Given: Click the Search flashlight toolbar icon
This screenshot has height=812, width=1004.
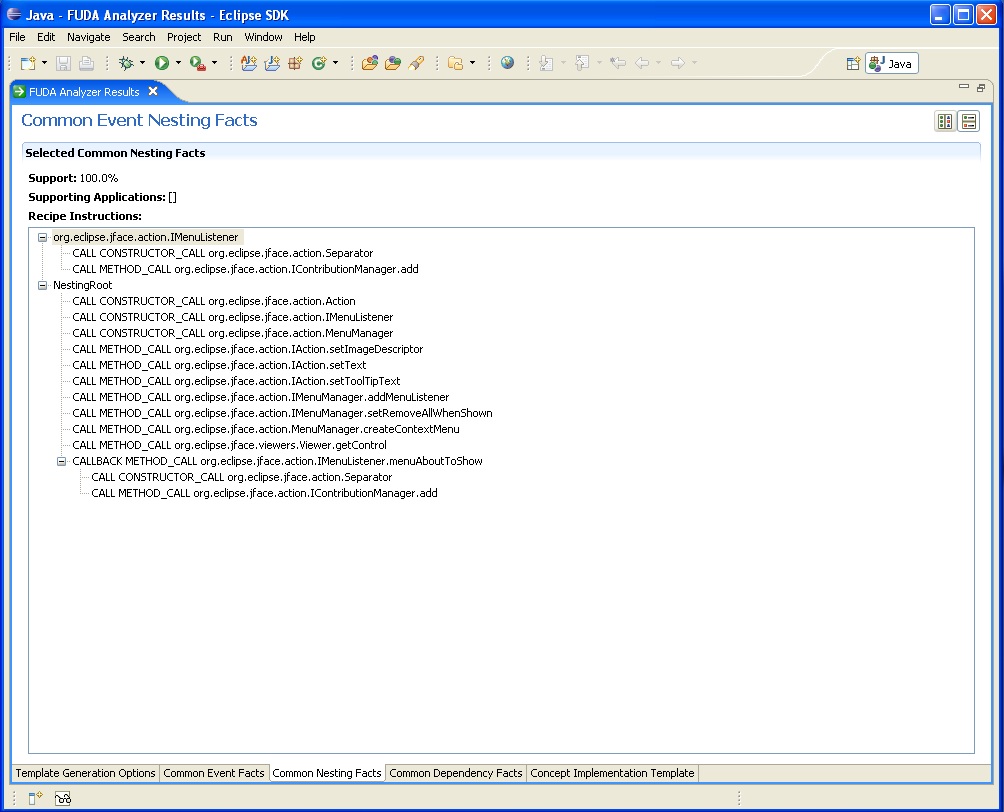Looking at the screenshot, I should 417,63.
